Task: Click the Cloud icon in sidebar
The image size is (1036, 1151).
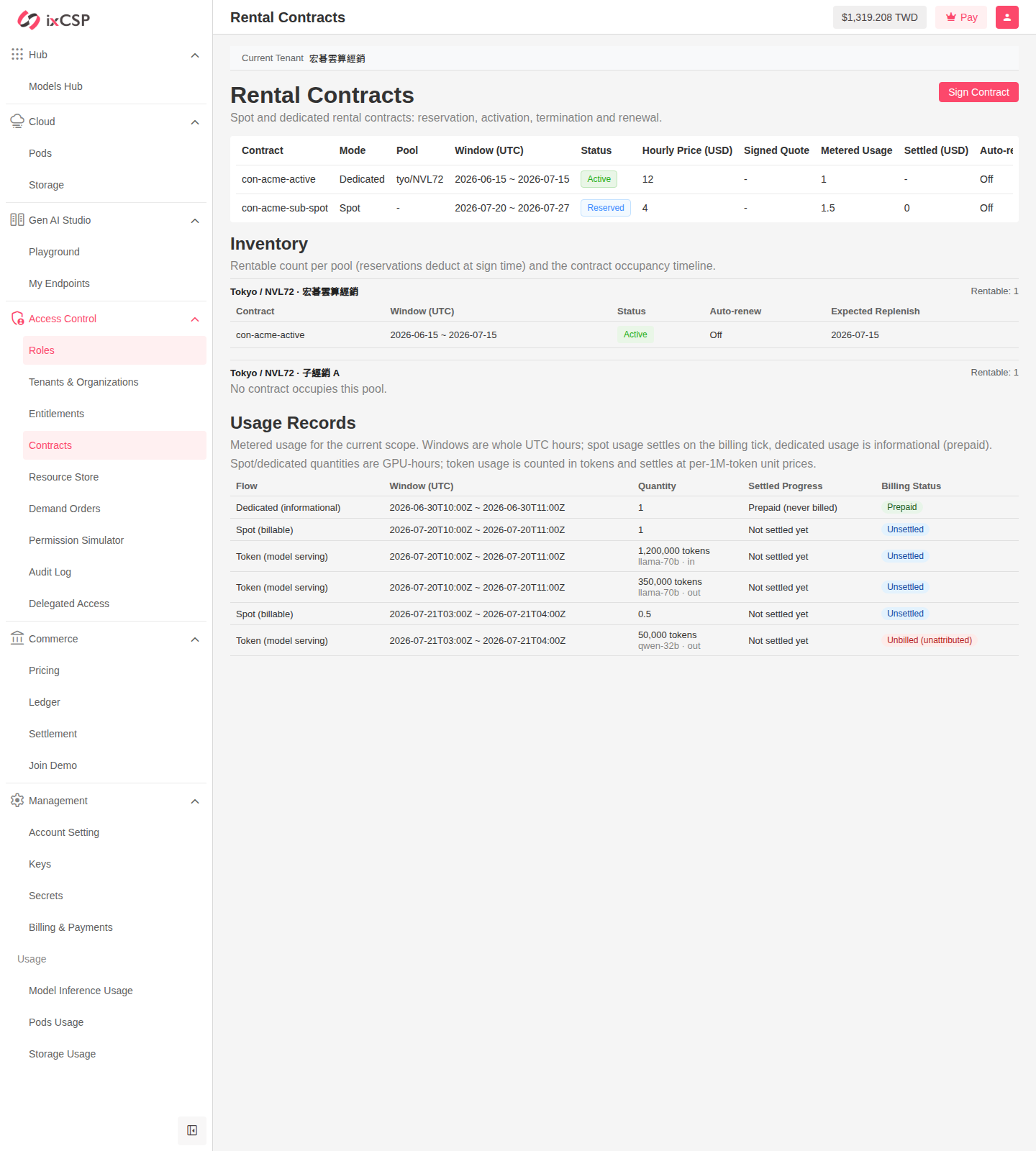Action: coord(17,122)
